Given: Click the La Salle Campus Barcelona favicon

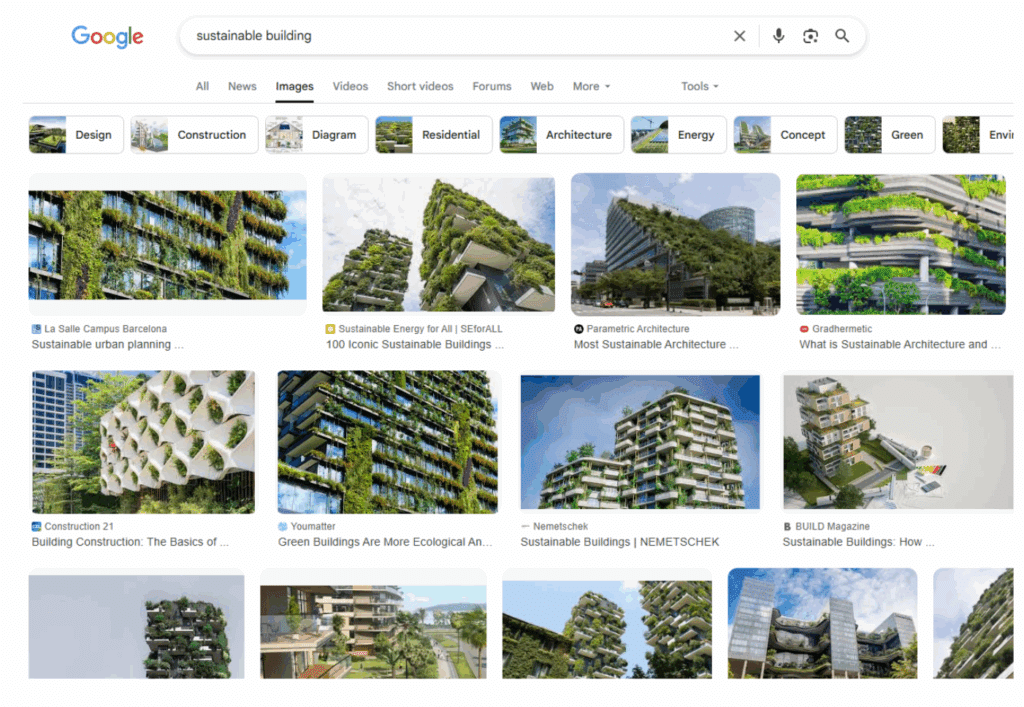Looking at the screenshot, I should [37, 329].
